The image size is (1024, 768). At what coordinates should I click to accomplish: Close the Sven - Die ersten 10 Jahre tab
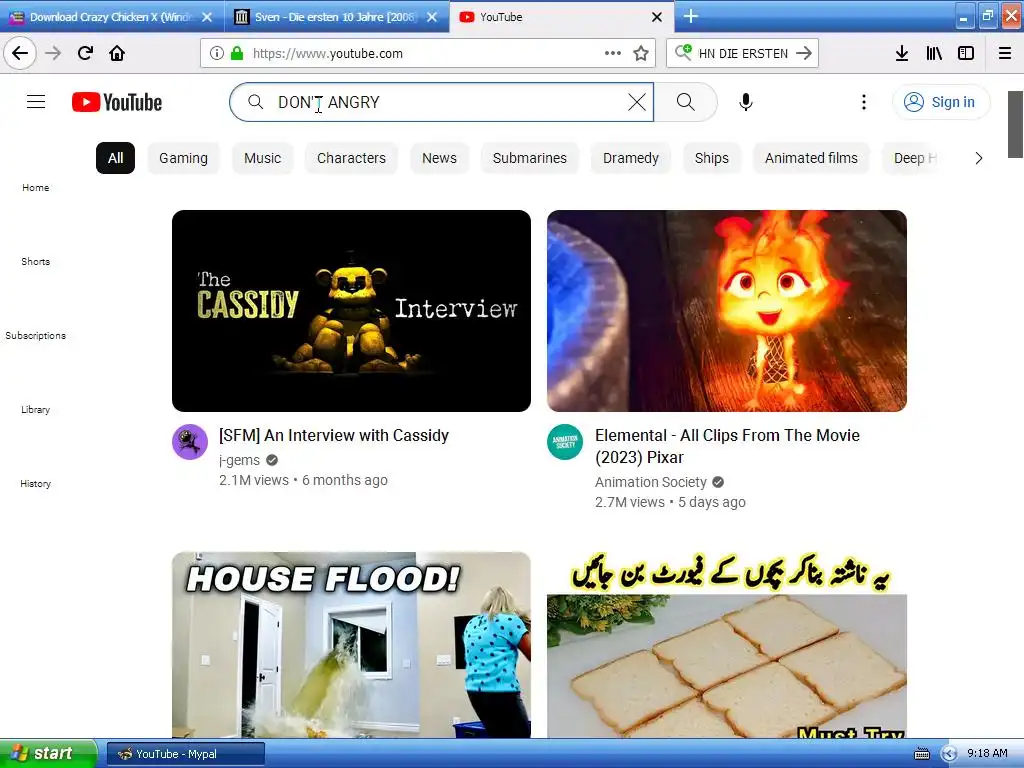pyautogui.click(x=432, y=17)
